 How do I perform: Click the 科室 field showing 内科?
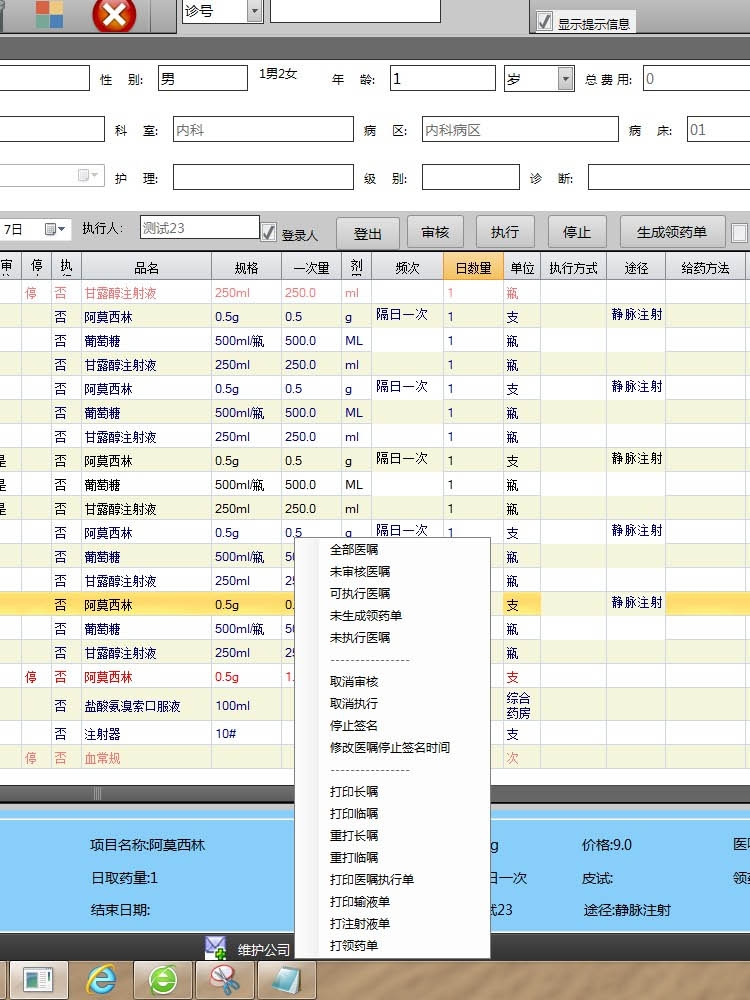pyautogui.click(x=263, y=129)
